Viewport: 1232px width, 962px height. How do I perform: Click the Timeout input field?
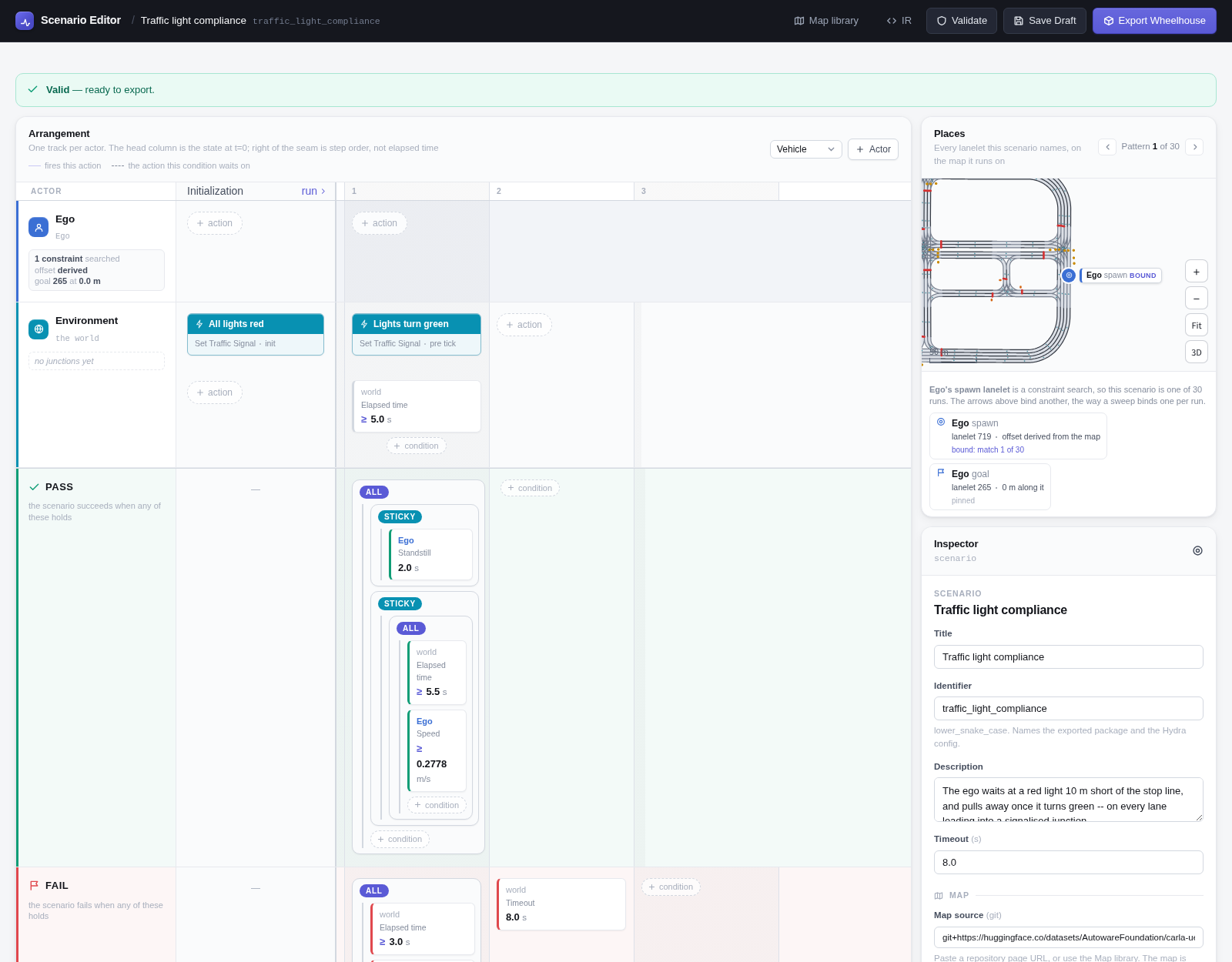1068,862
